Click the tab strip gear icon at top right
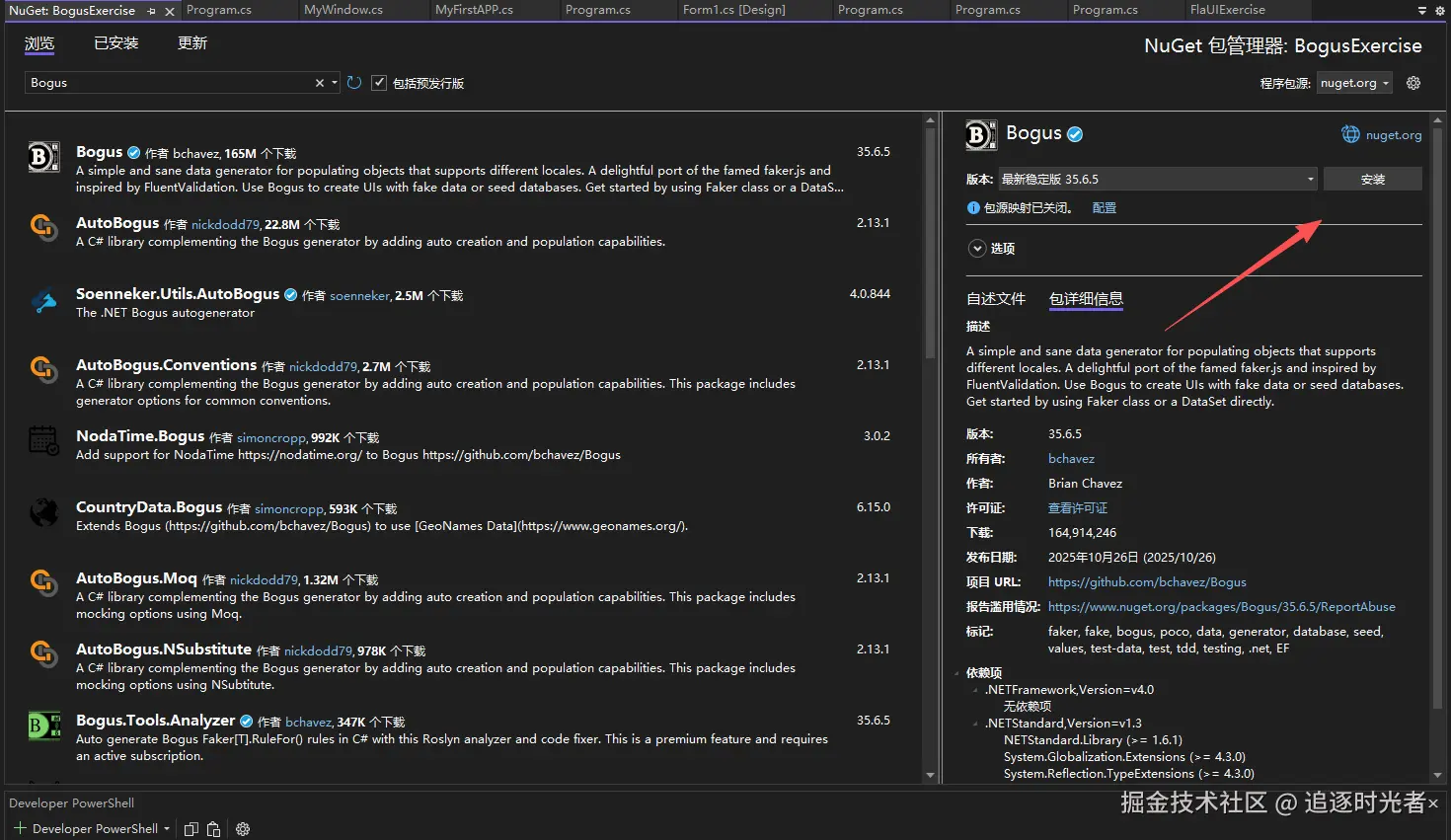The image size is (1451, 840). pos(1439,10)
